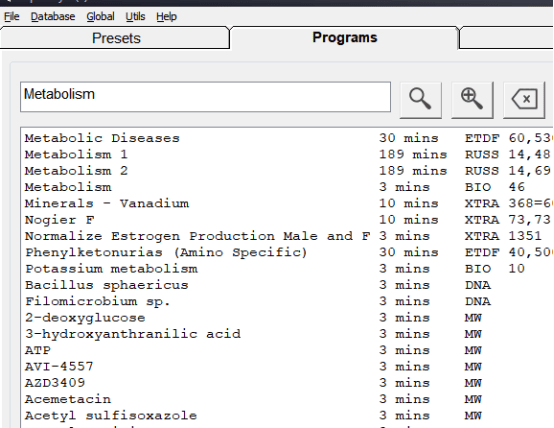The height and width of the screenshot is (428, 554).
Task: Open the Utils menu
Action: 135,17
